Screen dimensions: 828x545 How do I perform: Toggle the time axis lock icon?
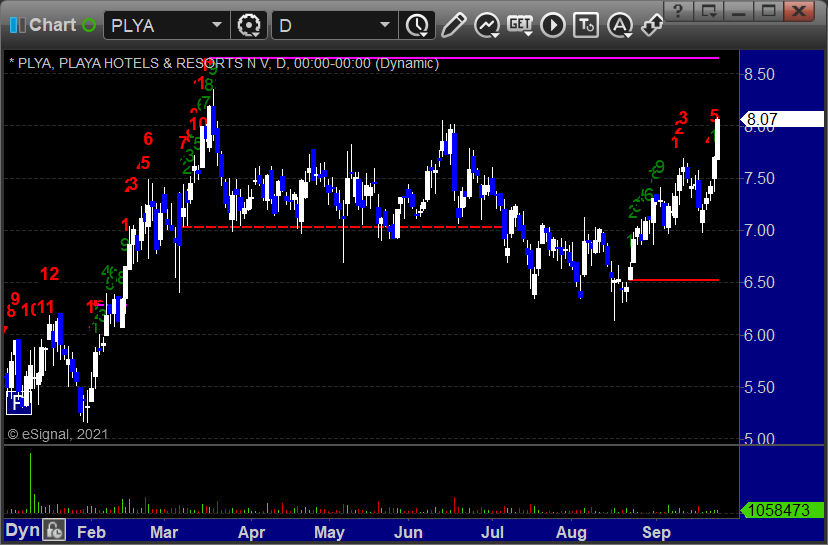coord(54,530)
